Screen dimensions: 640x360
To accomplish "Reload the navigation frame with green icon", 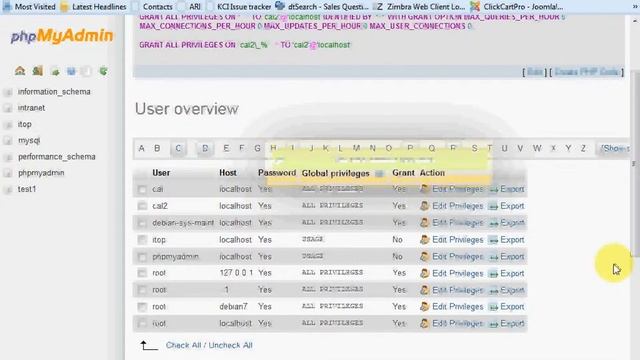I will 103,71.
